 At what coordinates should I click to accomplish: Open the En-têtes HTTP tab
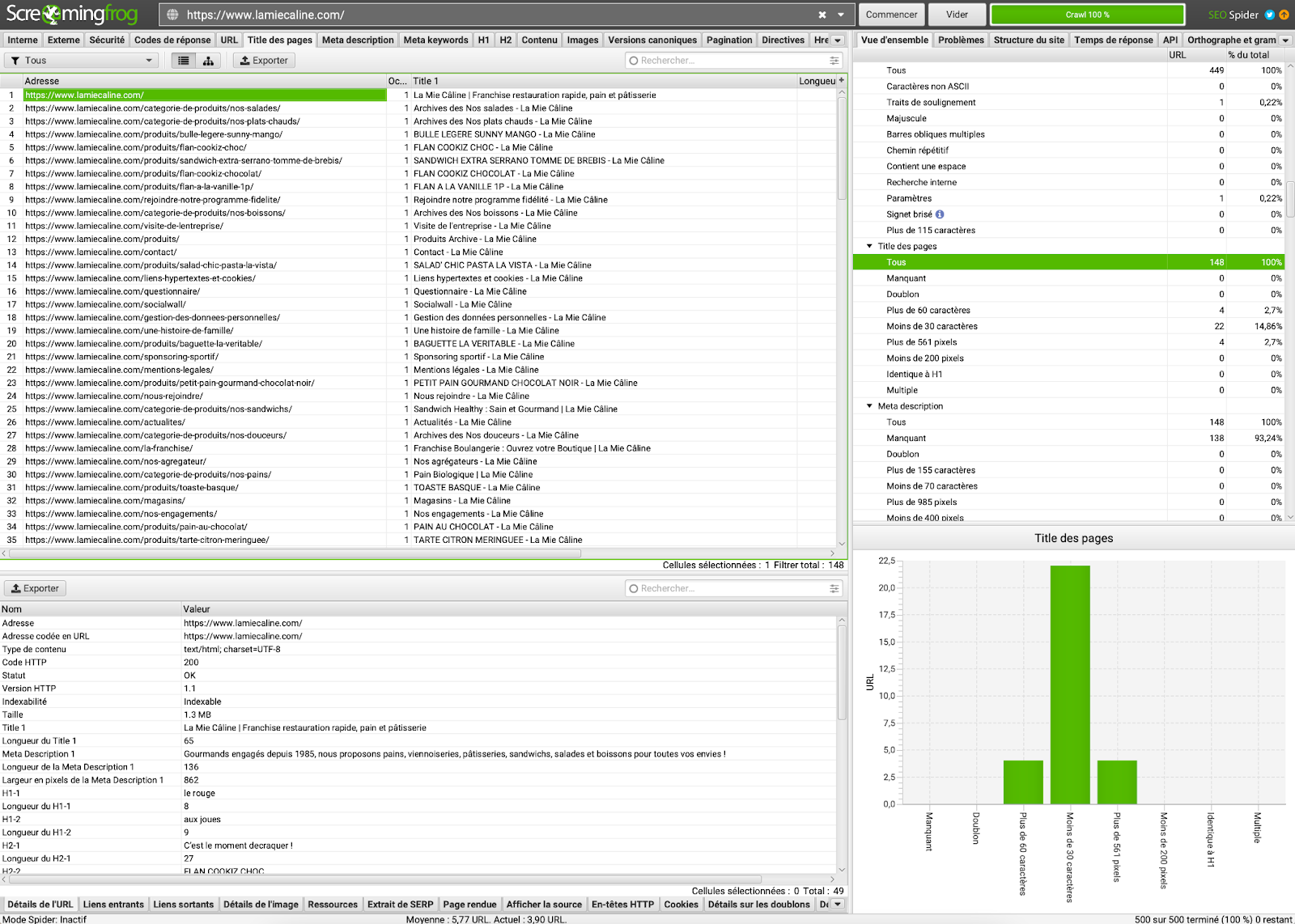(x=622, y=905)
